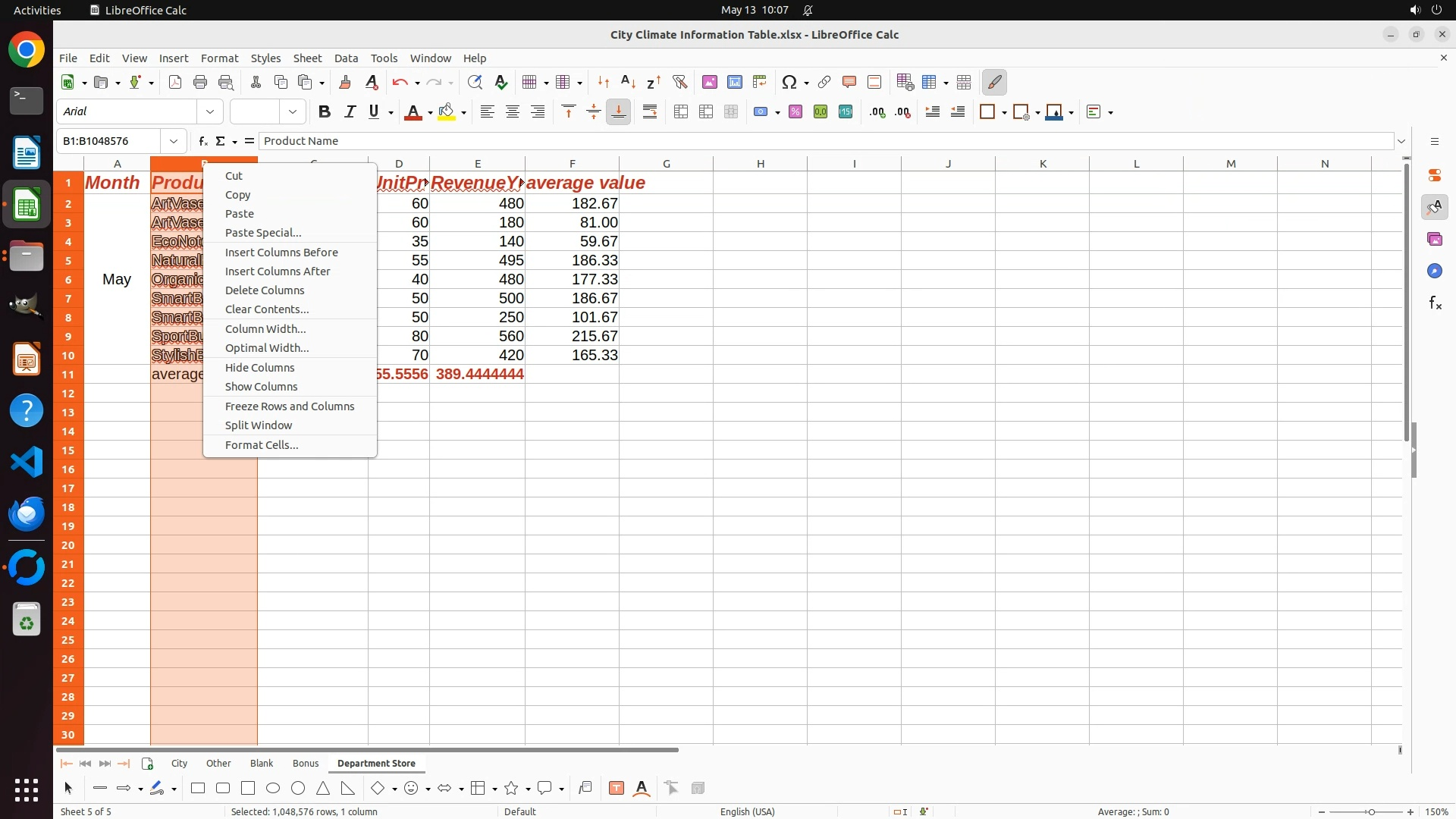This screenshot has height=819, width=1456.
Task: Click the Sort Ascending icon
Action: coord(628,82)
